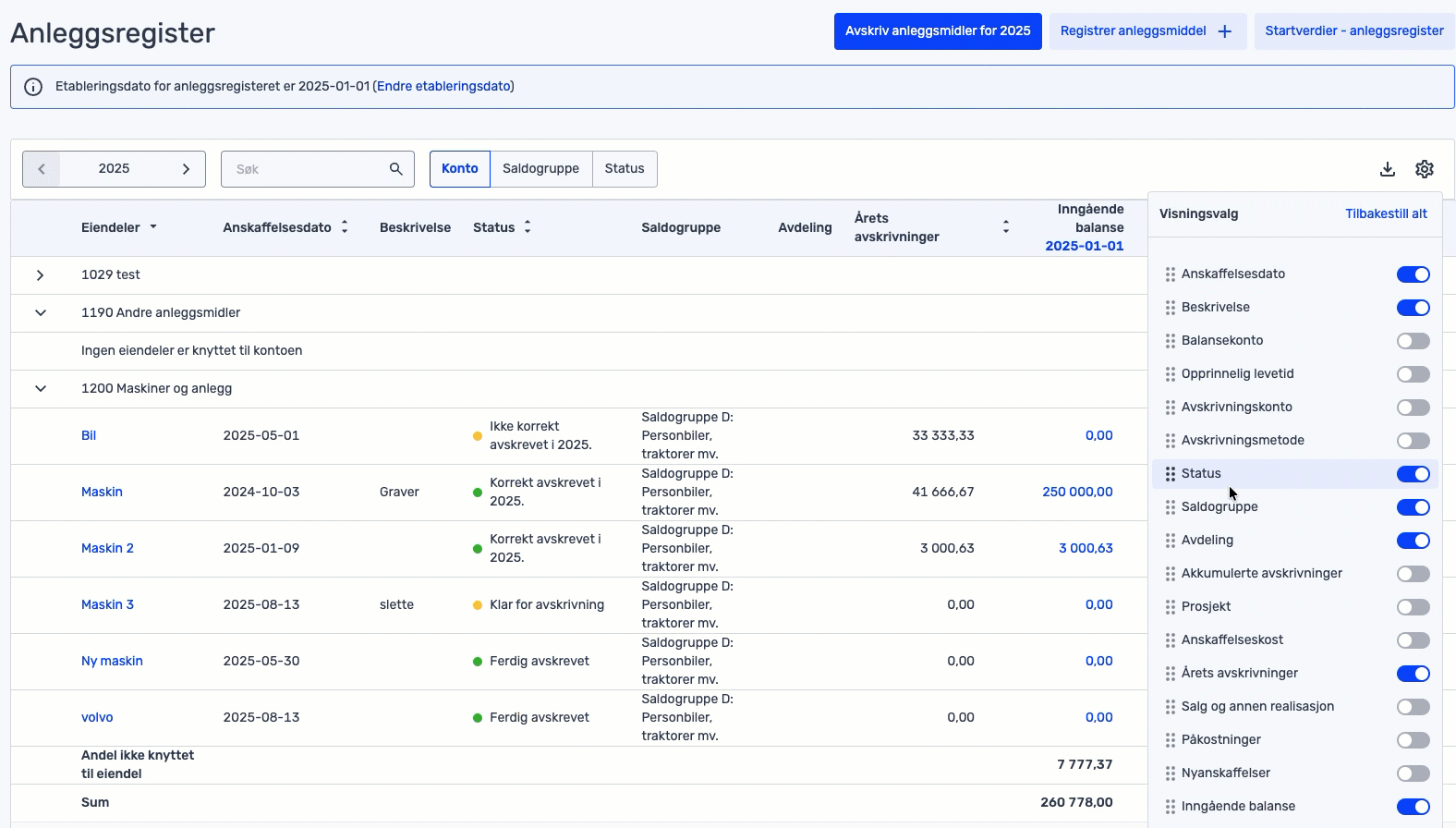Viewport: 1456px width, 828px height.
Task: Open the Endre etableringsdato link
Action: pyautogui.click(x=443, y=87)
